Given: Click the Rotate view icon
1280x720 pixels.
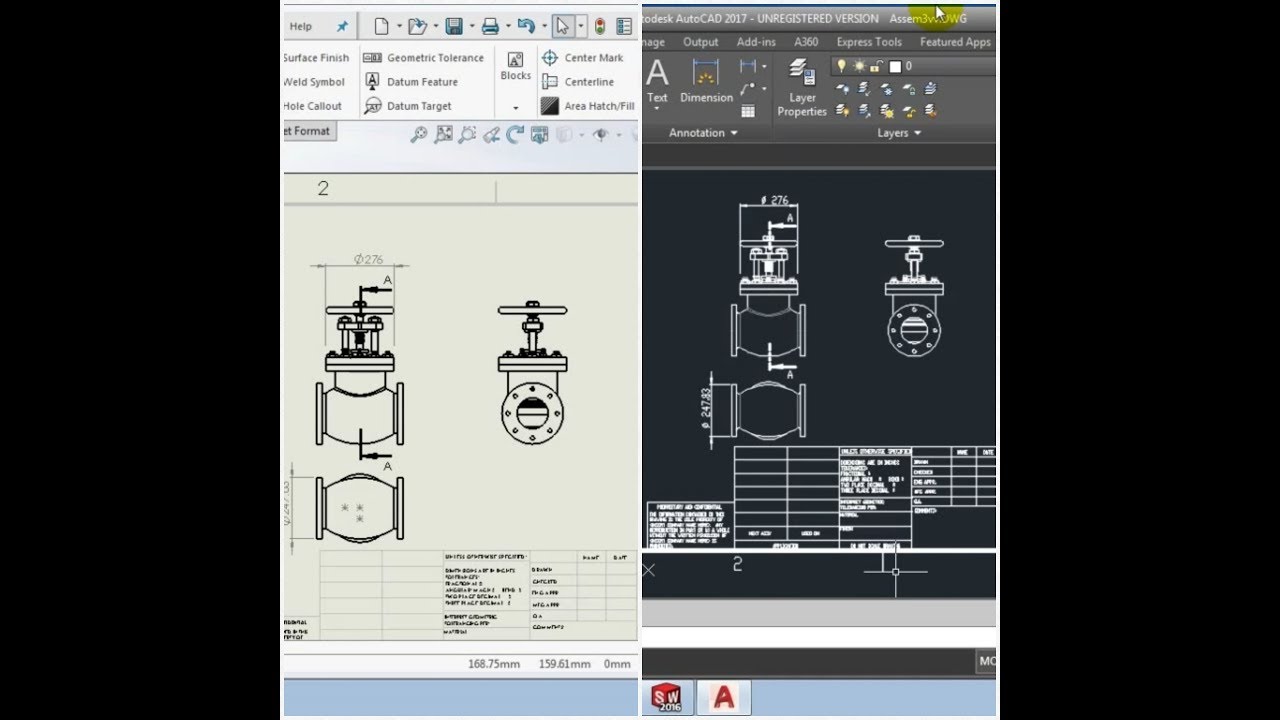Looking at the screenshot, I should click(x=515, y=134).
